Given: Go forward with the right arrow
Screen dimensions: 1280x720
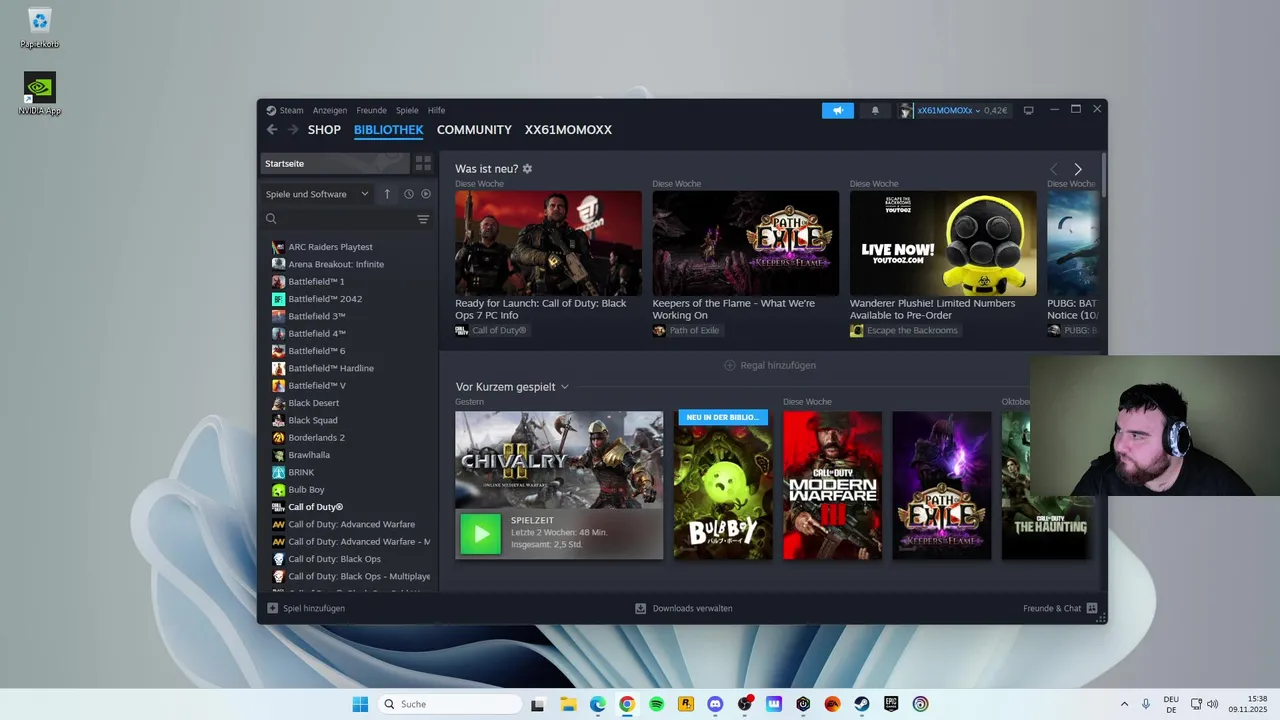Looking at the screenshot, I should [293, 130].
